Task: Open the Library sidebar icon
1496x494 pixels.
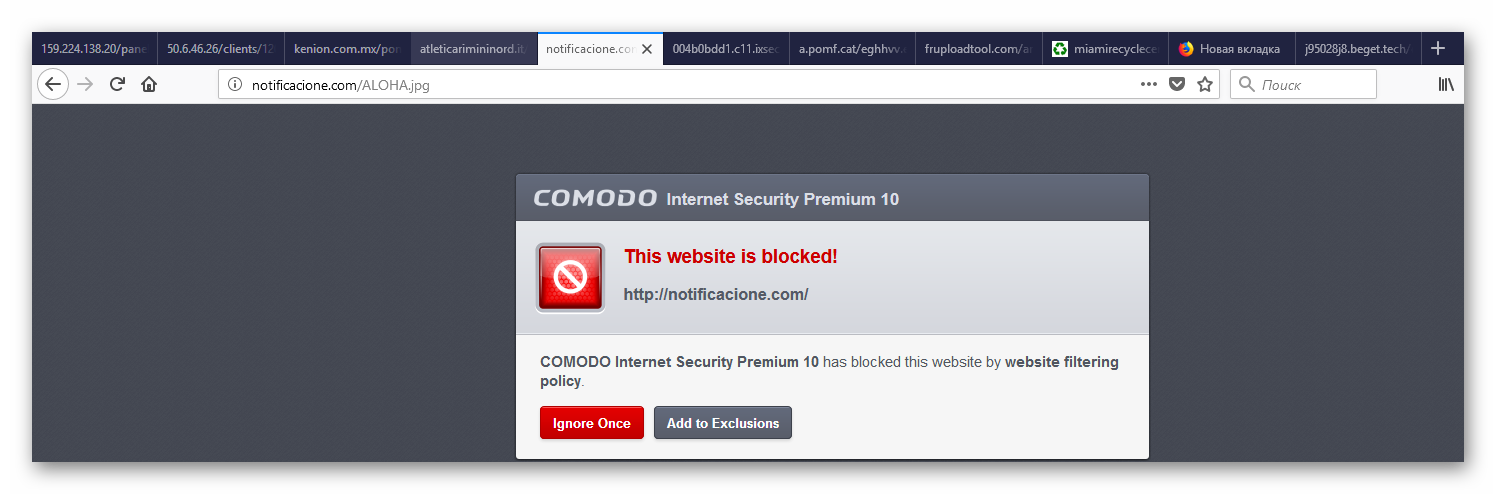Action: click(1446, 85)
